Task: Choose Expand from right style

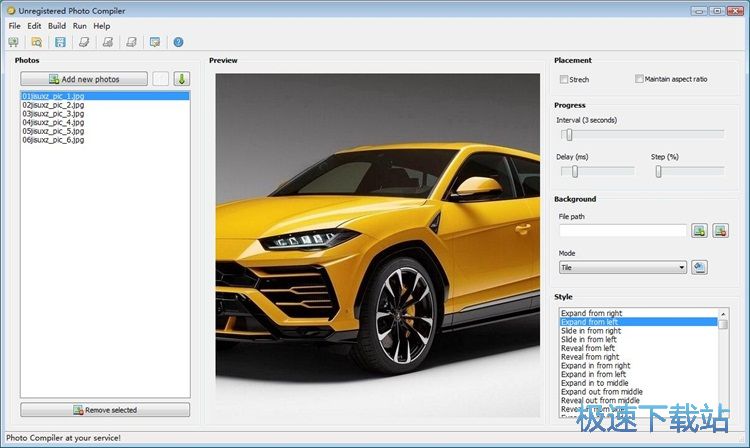Action: pyautogui.click(x=639, y=313)
